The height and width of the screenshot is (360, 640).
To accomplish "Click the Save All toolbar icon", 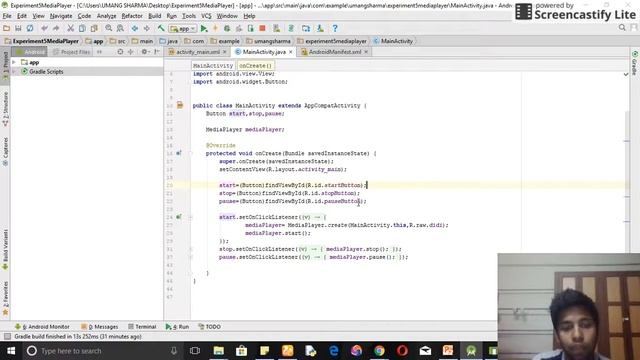I will pyautogui.click(x=18, y=28).
